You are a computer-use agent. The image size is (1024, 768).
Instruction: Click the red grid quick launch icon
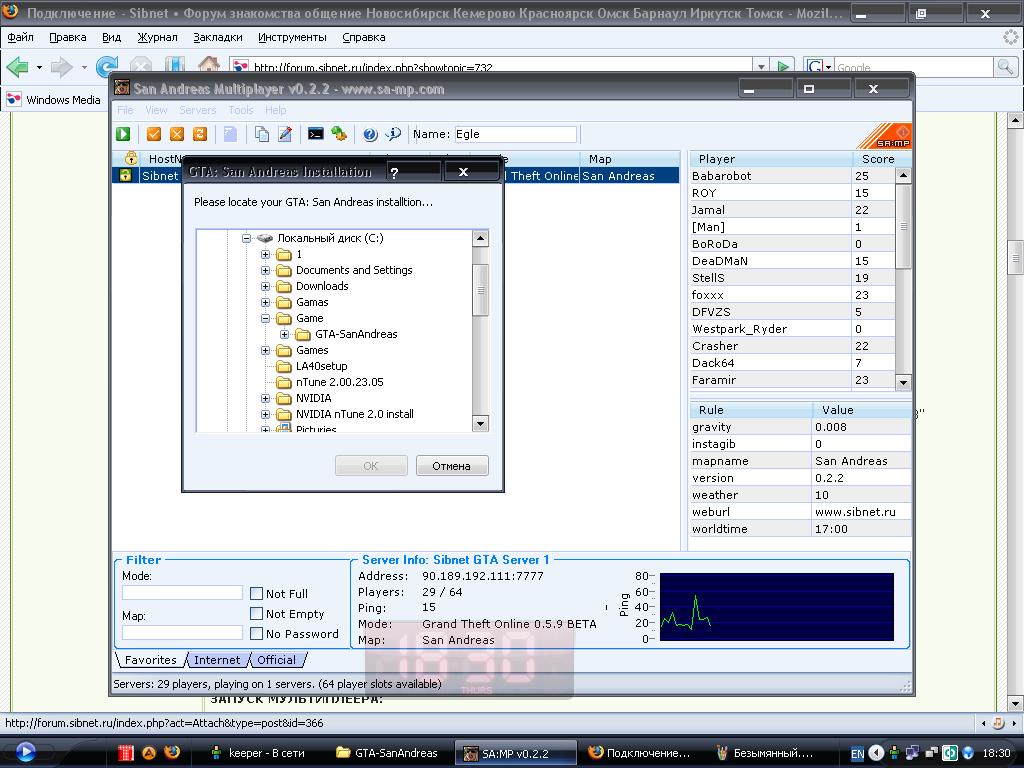[x=126, y=752]
